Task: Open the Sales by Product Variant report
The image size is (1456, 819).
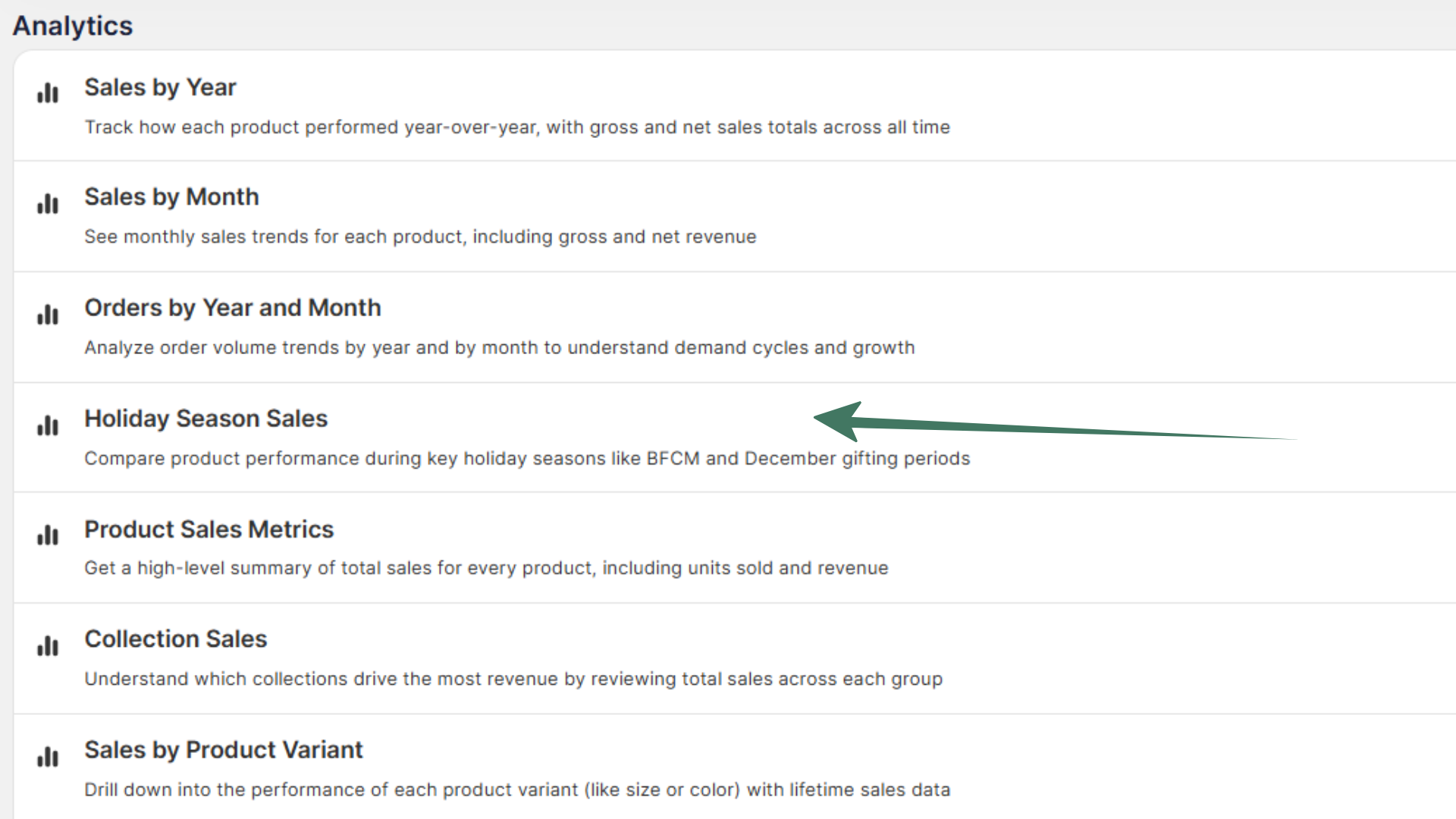Action: click(224, 750)
